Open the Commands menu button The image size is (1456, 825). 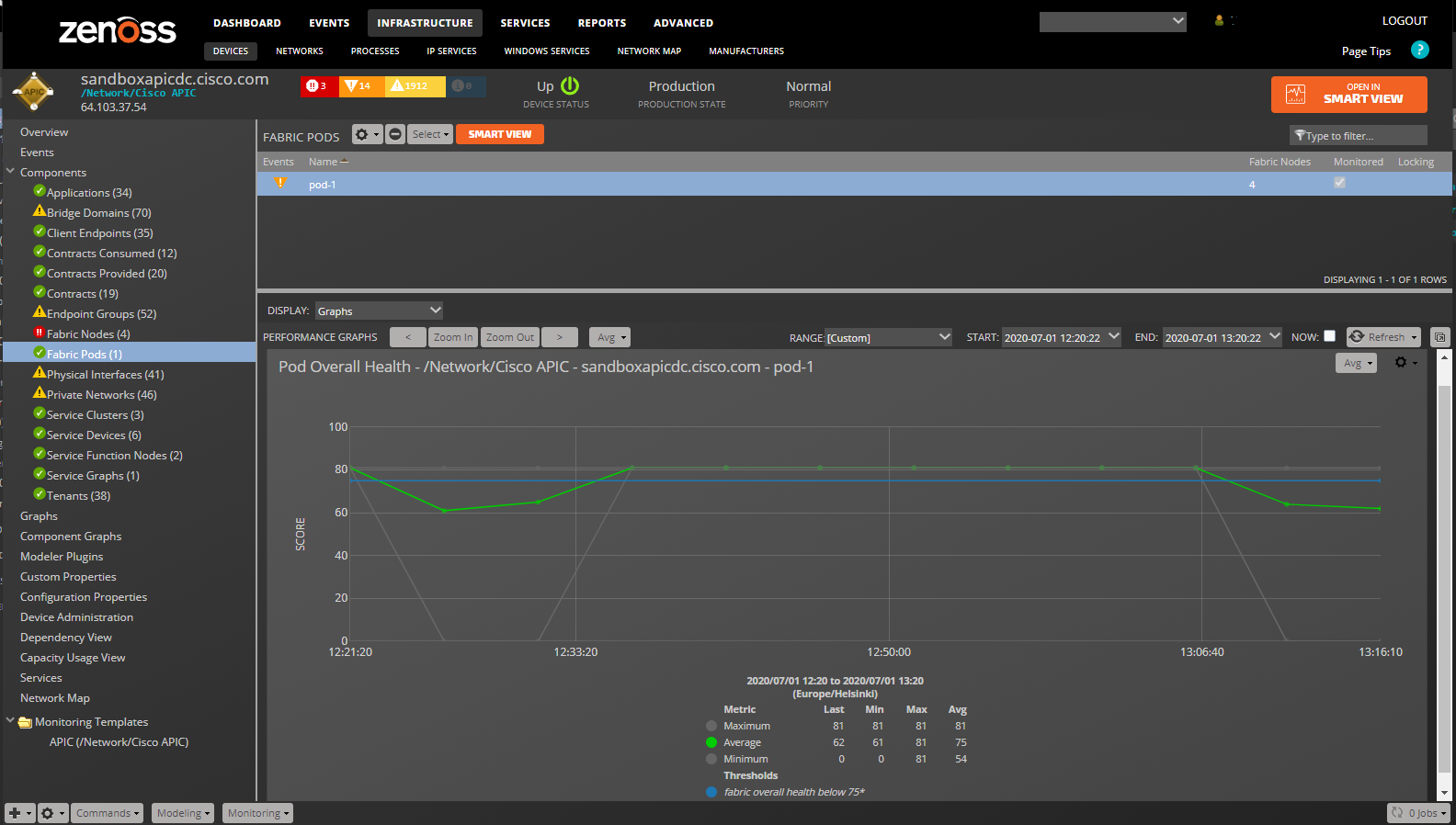click(108, 813)
